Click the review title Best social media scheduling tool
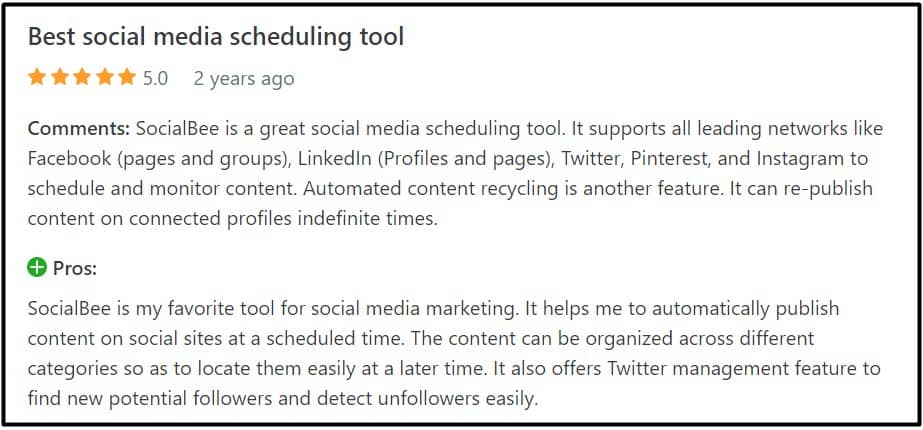Screen dimensions: 923x430 pos(216,37)
